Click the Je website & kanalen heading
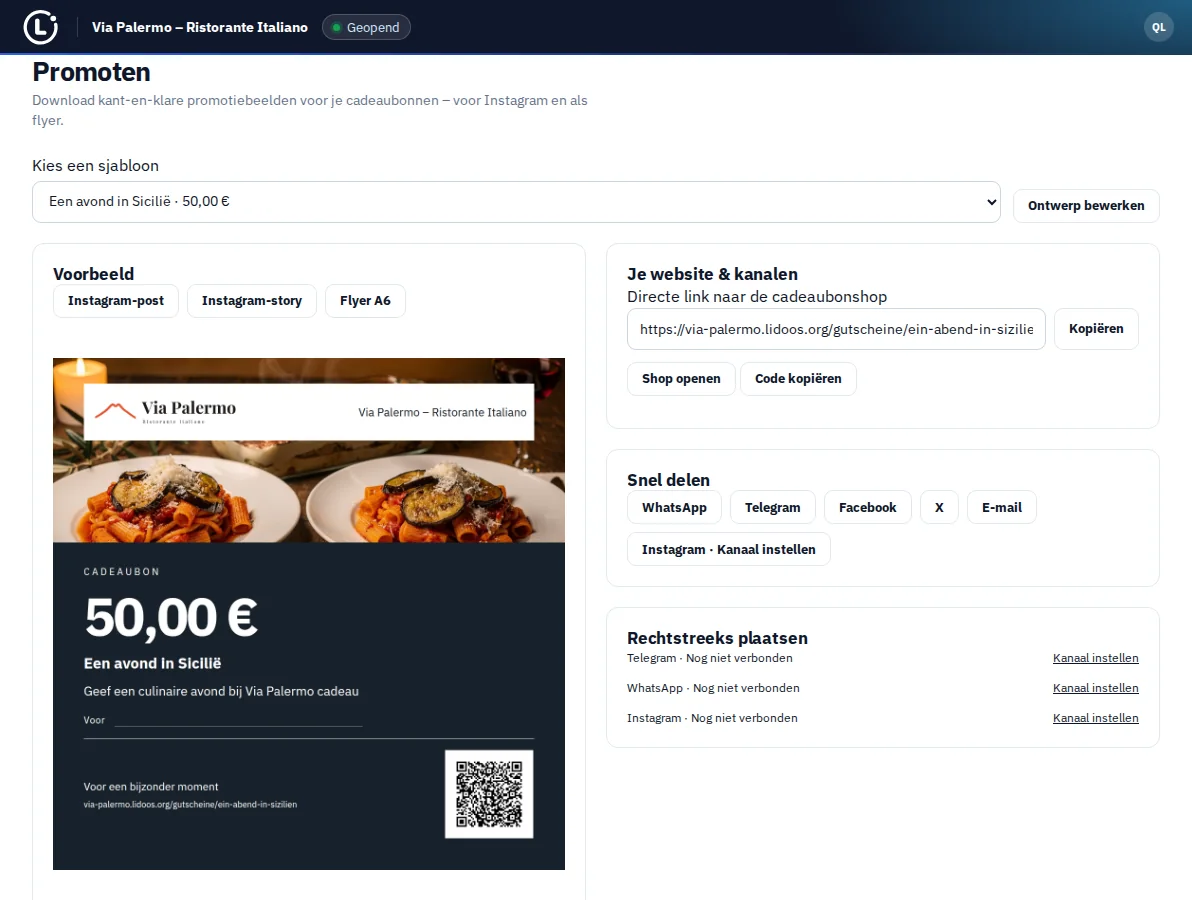The image size is (1192, 900). pyautogui.click(x=712, y=274)
